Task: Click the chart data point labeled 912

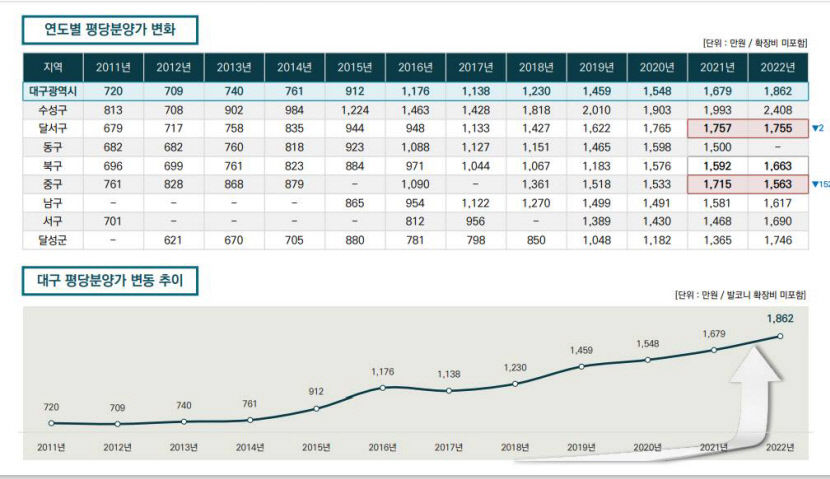Action: point(316,409)
